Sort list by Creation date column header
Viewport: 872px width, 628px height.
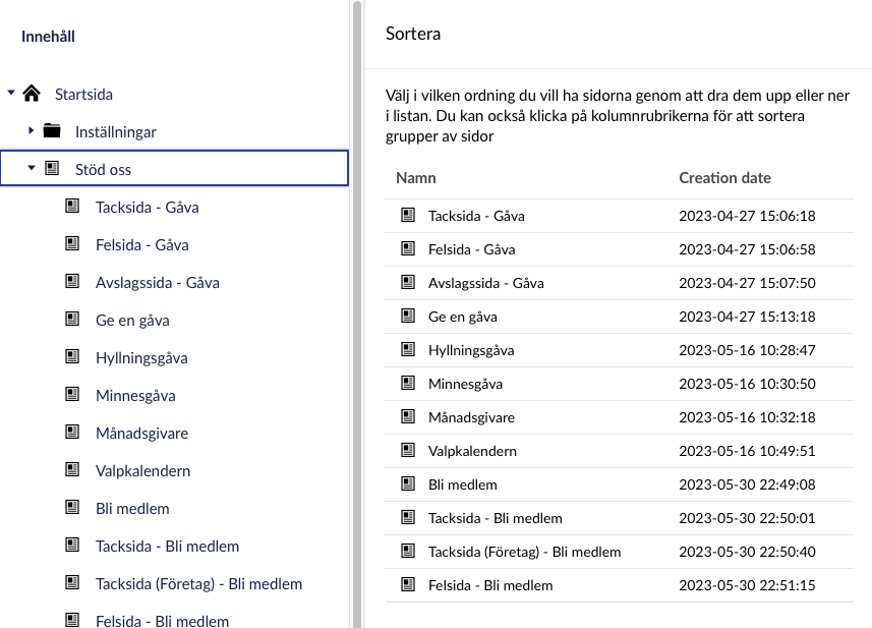click(725, 178)
